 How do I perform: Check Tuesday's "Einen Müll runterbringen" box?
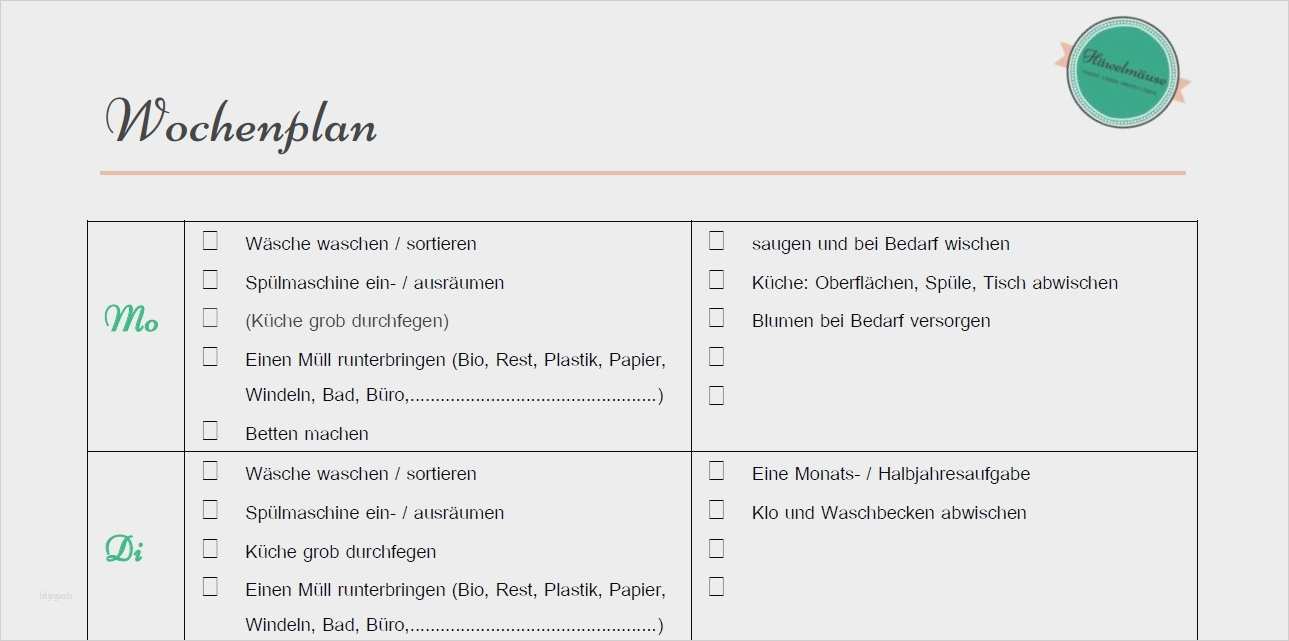click(210, 587)
